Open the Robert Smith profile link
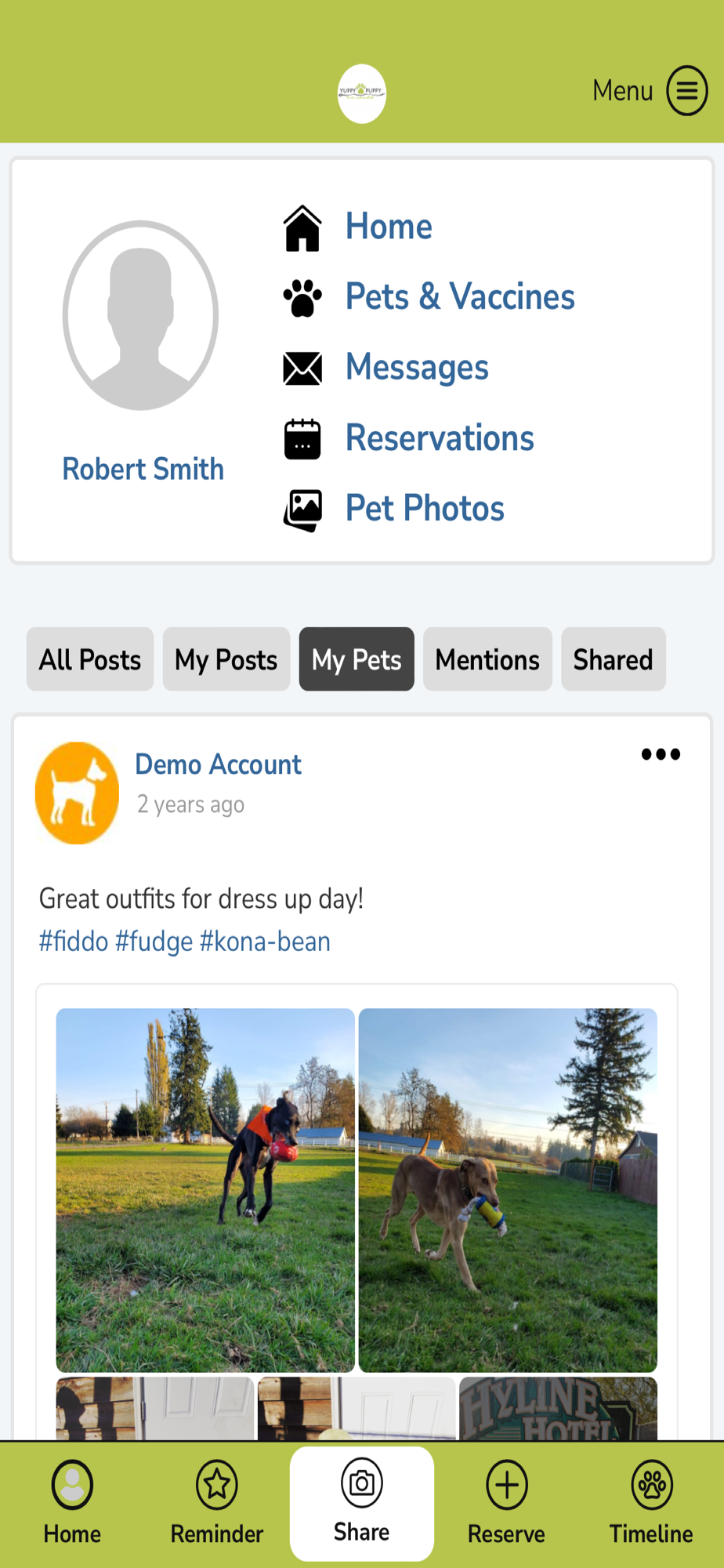Viewport: 724px width, 1568px height. pyautogui.click(x=143, y=469)
